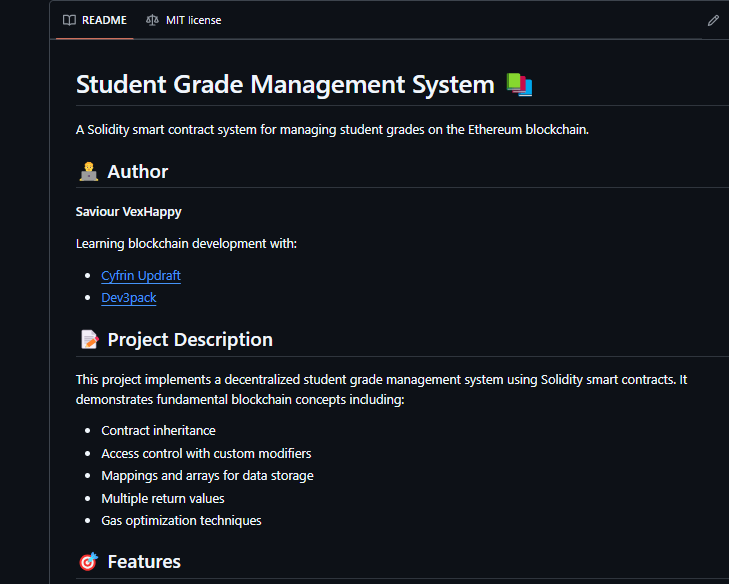Click 'Gas optimization techniques' bullet text
The image size is (729, 584).
click(x=181, y=521)
